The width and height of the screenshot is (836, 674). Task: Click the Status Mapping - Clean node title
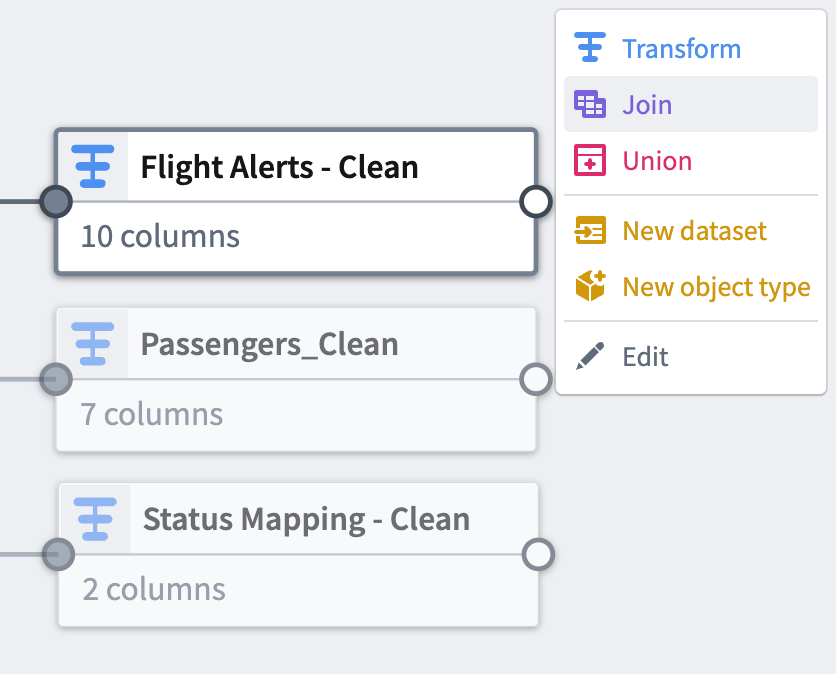pyautogui.click(x=305, y=519)
